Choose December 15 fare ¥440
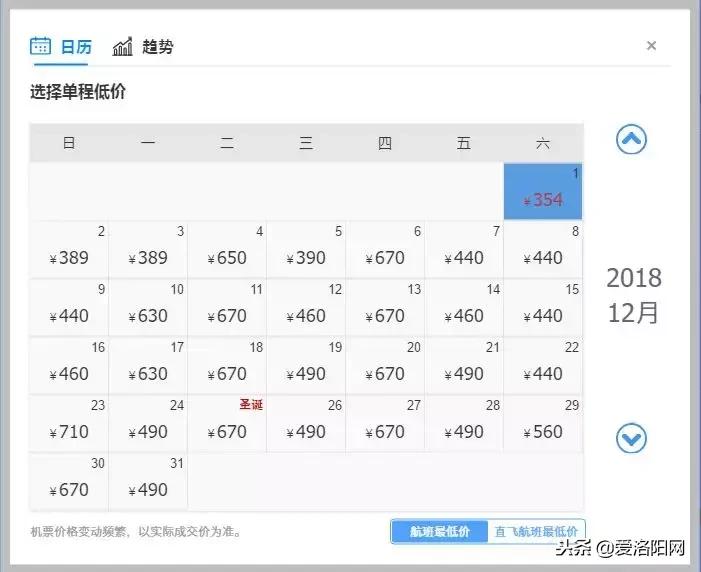The image size is (701, 572). pos(543,307)
